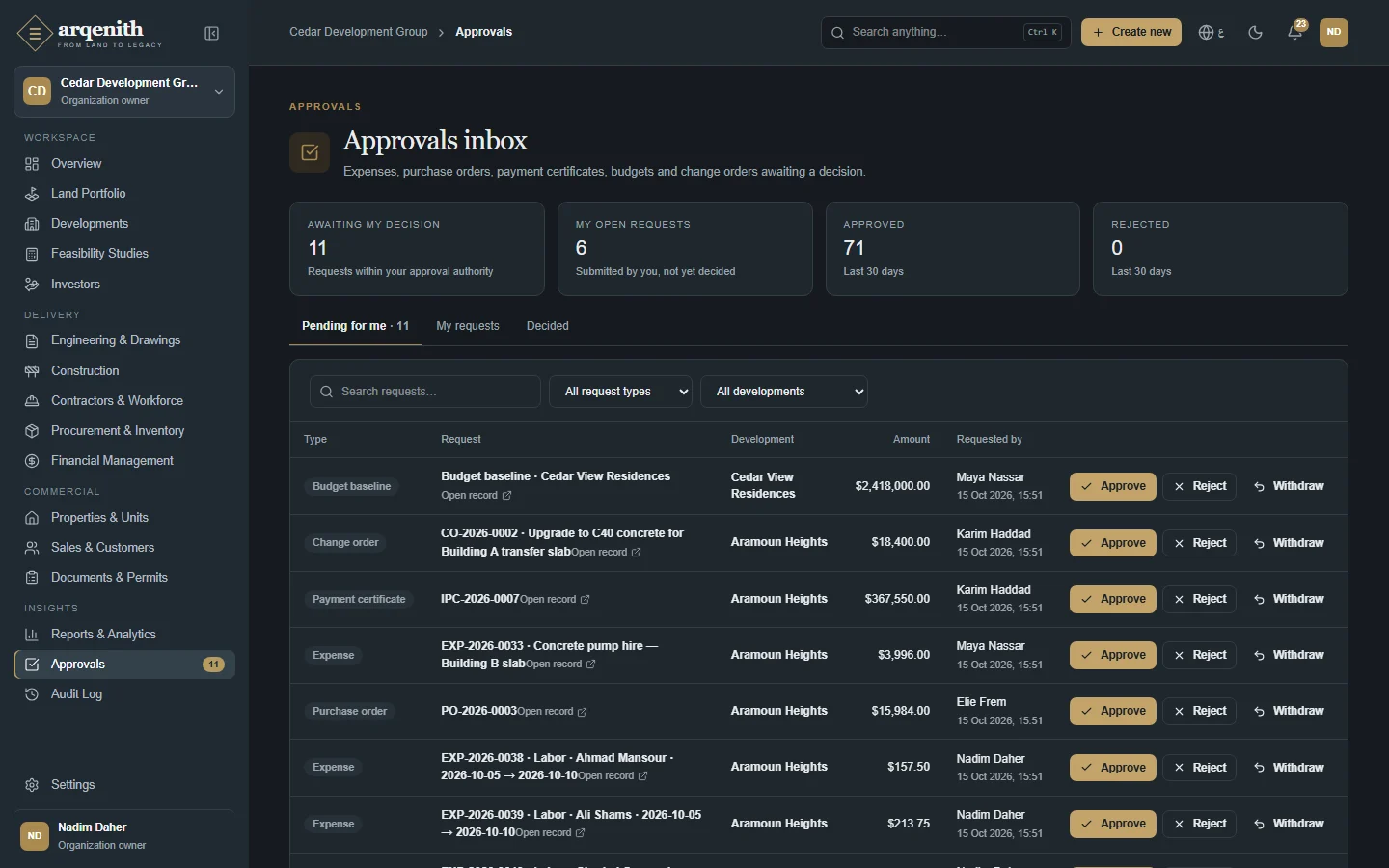Go to Developments in sidebar

coord(124,224)
